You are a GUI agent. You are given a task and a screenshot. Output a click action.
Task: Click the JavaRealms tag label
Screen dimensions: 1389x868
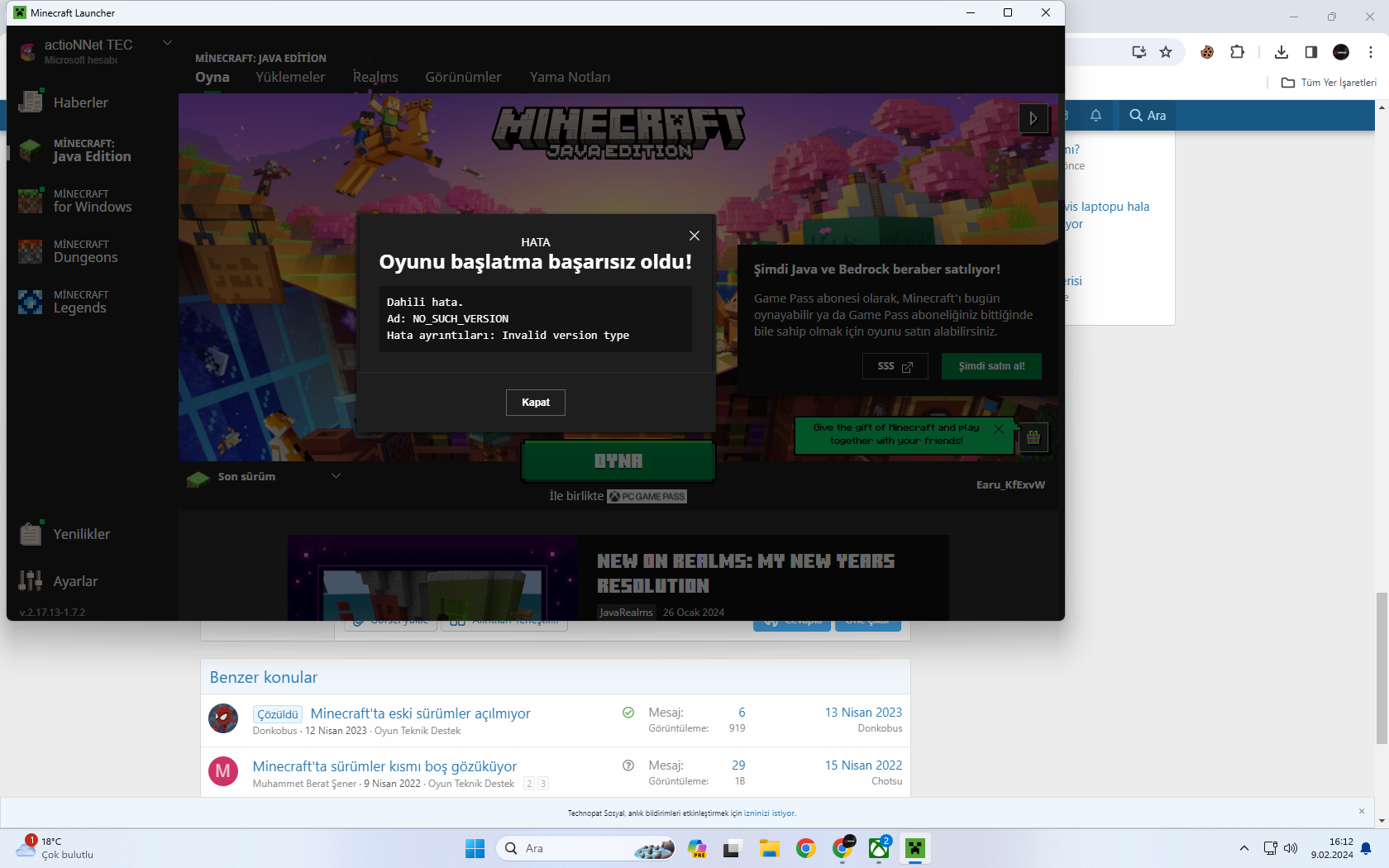click(x=626, y=613)
